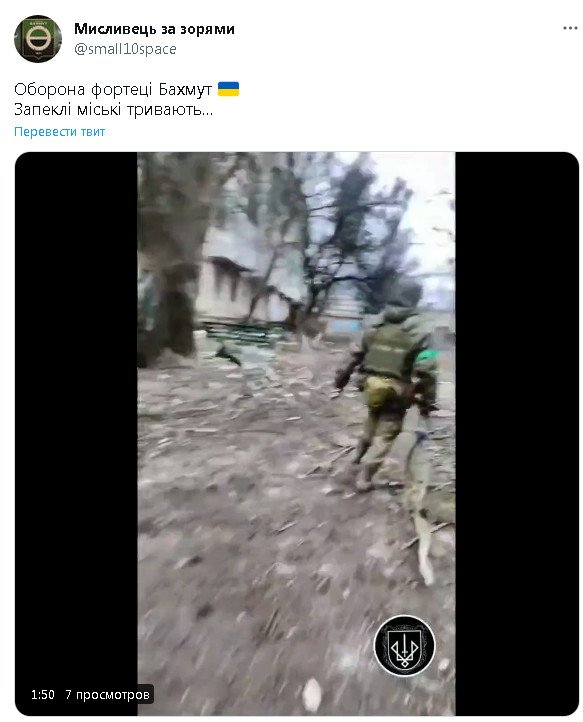Screen dimensions: 583x722
Task: Click the green bench in the video
Action: click(239, 335)
